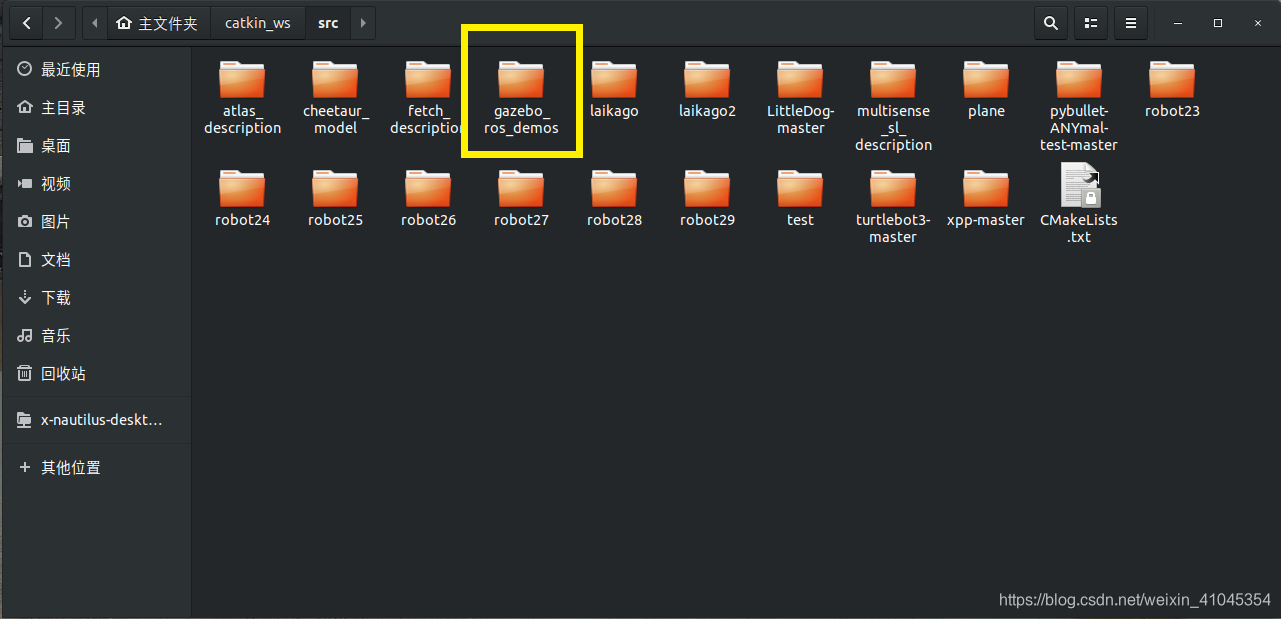Select the plane folder icon
The image size is (1281, 619).
coord(986,79)
